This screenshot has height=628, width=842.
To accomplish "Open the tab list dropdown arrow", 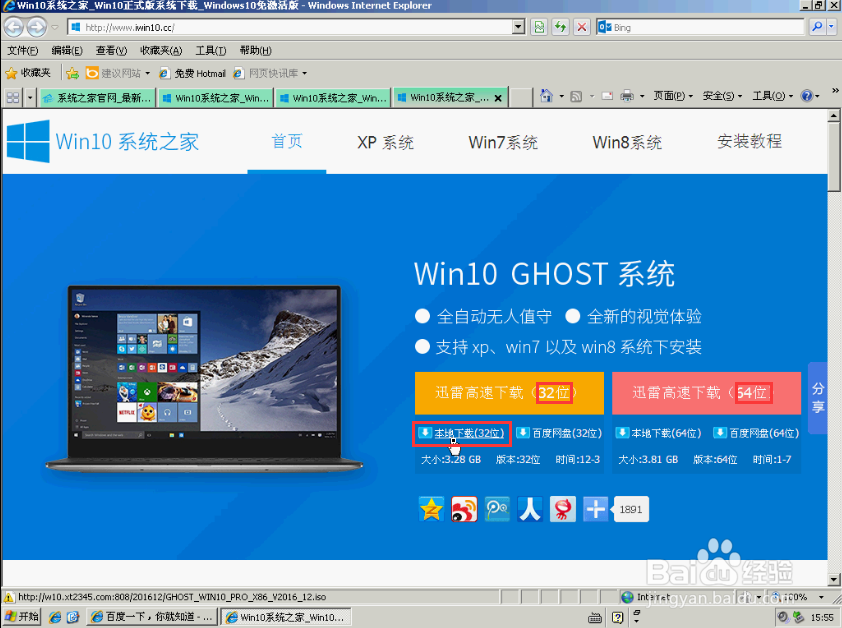I will pyautogui.click(x=30, y=98).
